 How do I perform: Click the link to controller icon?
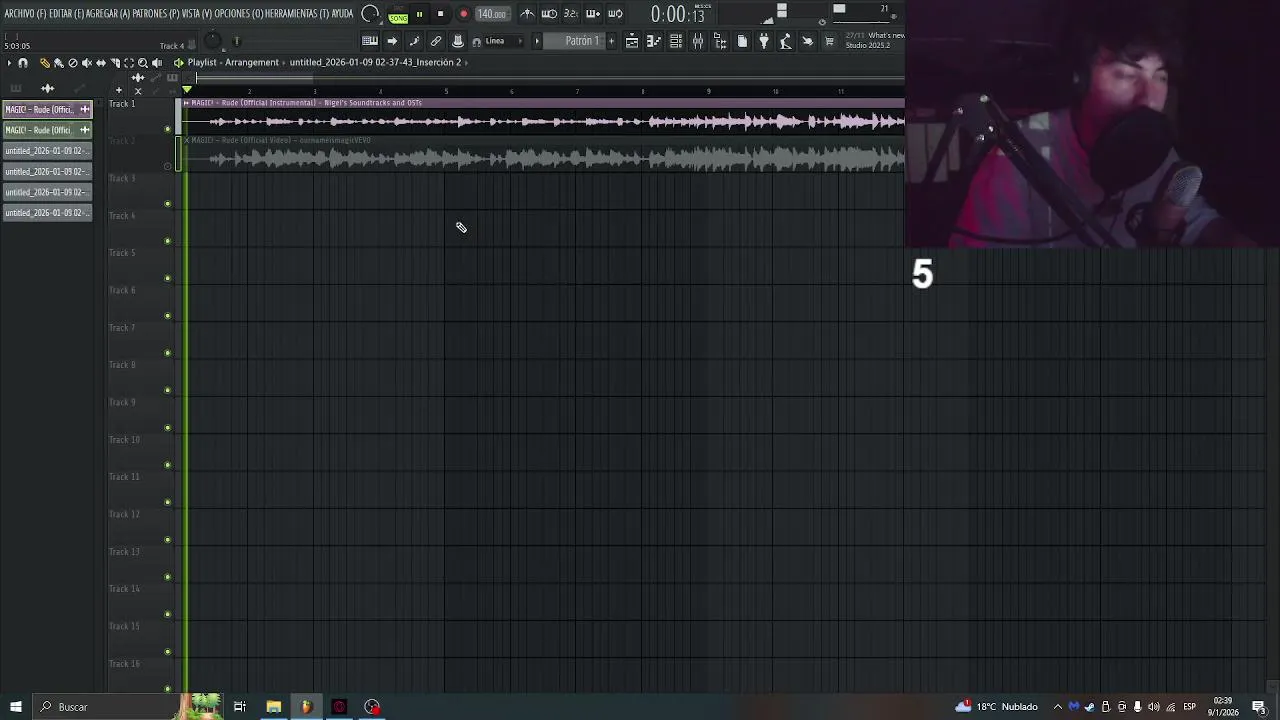(x=436, y=41)
